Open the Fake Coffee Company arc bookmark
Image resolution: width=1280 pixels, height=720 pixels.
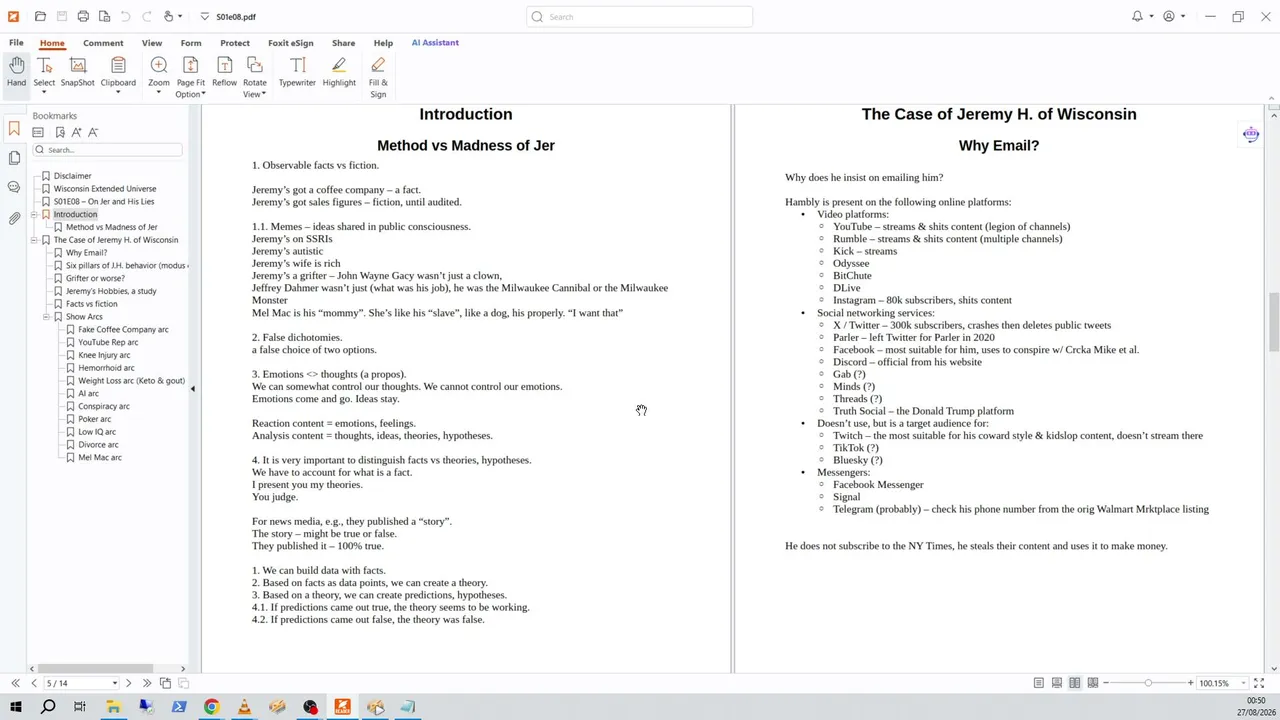pyautogui.click(x=123, y=329)
